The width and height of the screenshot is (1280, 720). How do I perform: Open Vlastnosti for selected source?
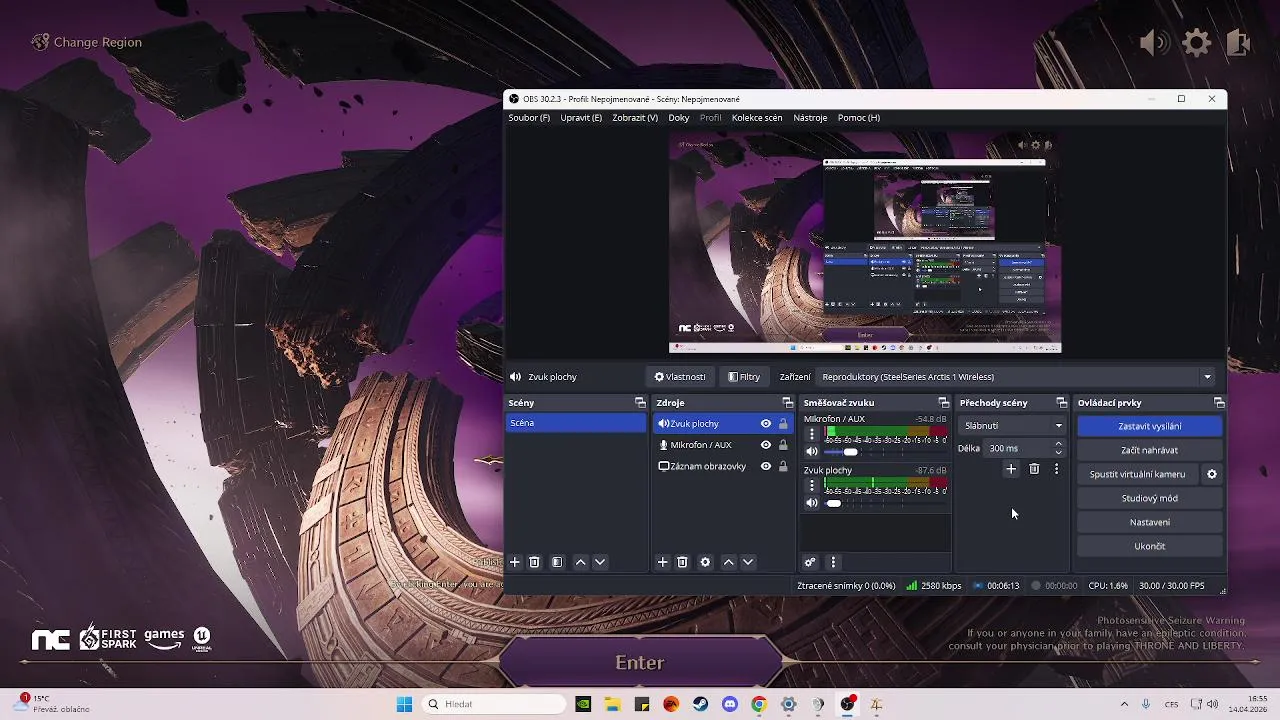680,377
